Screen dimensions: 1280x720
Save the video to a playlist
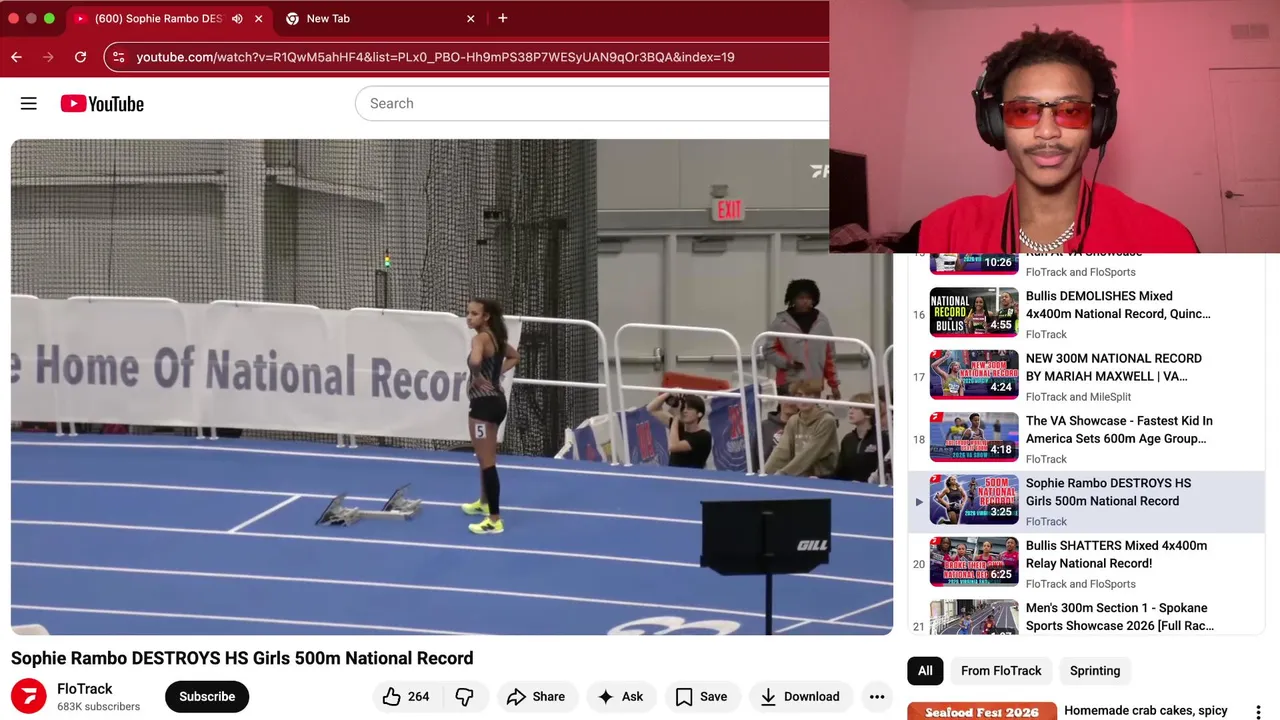point(701,697)
